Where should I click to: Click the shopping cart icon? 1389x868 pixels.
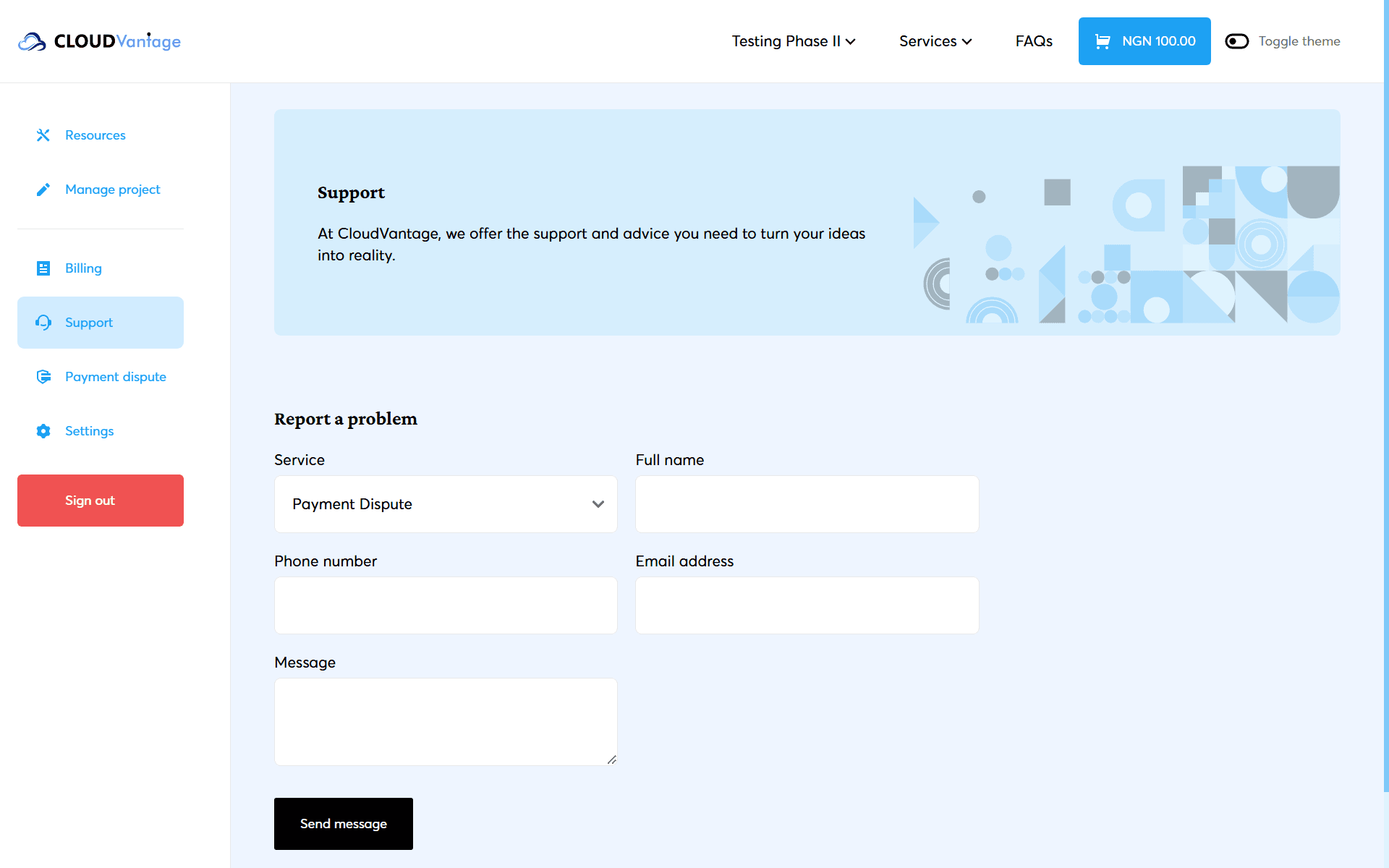[1103, 41]
